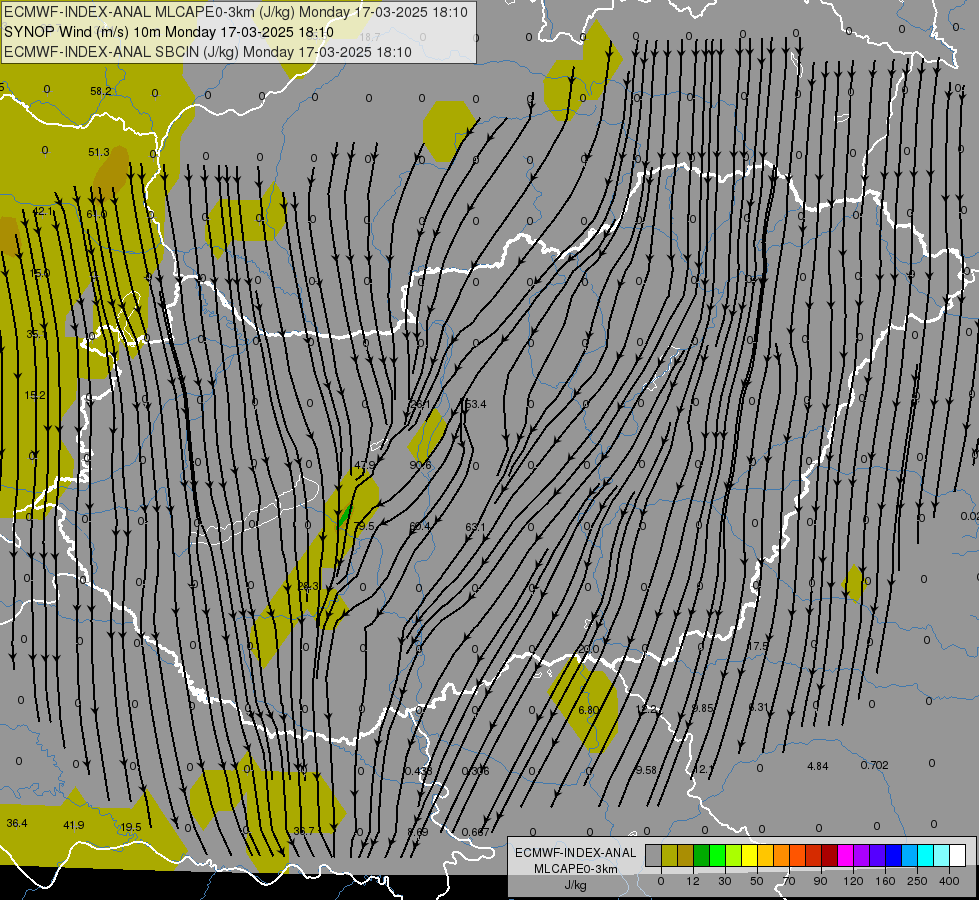Click the map value '6.80'
Viewport: 979px width, 900px height.
point(588,710)
